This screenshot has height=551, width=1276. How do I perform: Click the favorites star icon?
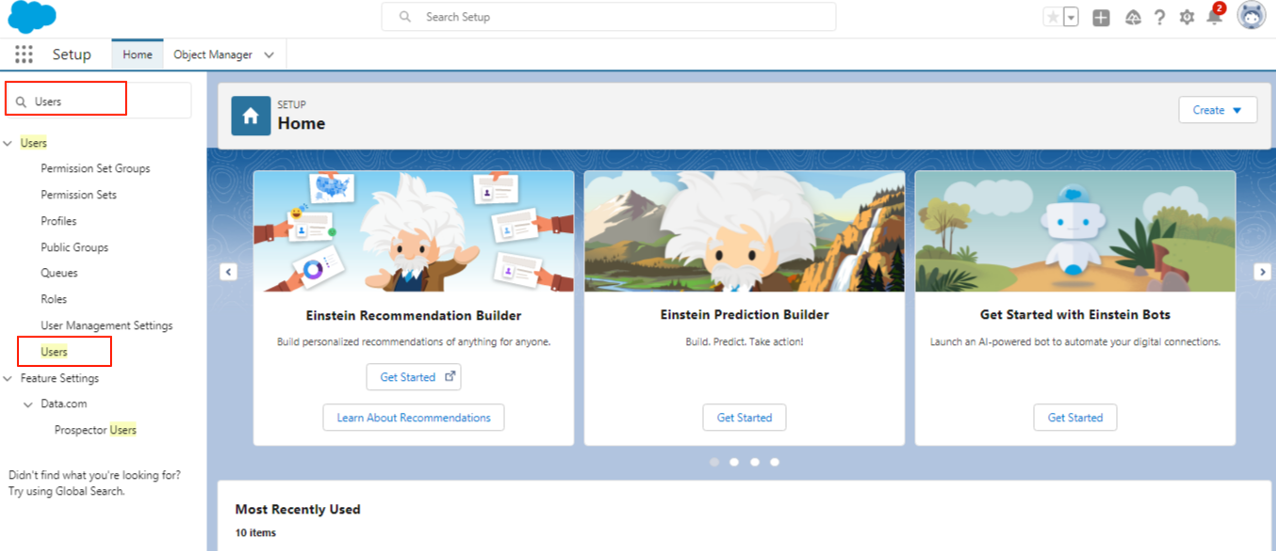click(1052, 17)
